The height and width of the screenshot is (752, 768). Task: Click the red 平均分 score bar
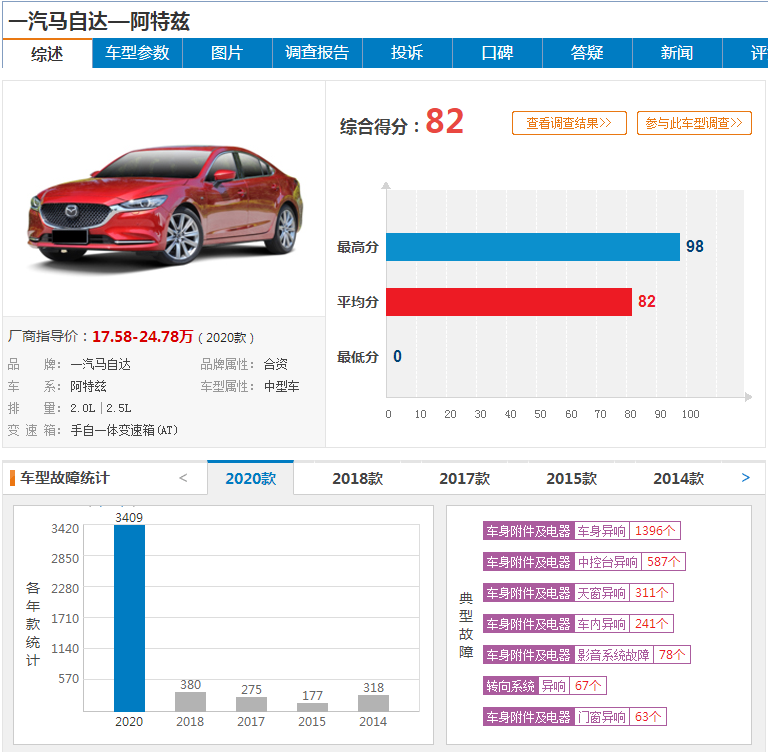509,302
